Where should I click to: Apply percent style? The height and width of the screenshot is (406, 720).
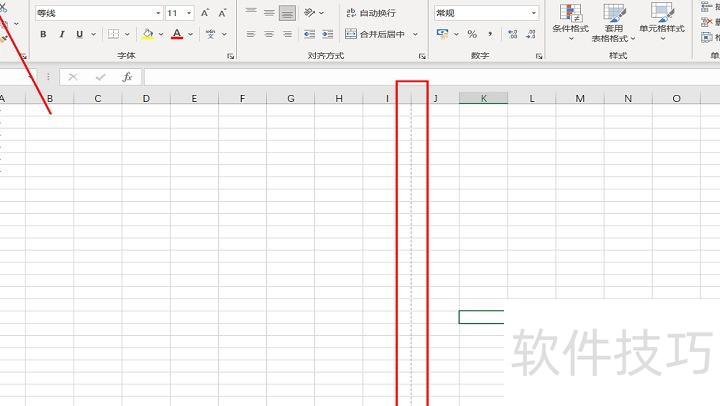[x=472, y=34]
